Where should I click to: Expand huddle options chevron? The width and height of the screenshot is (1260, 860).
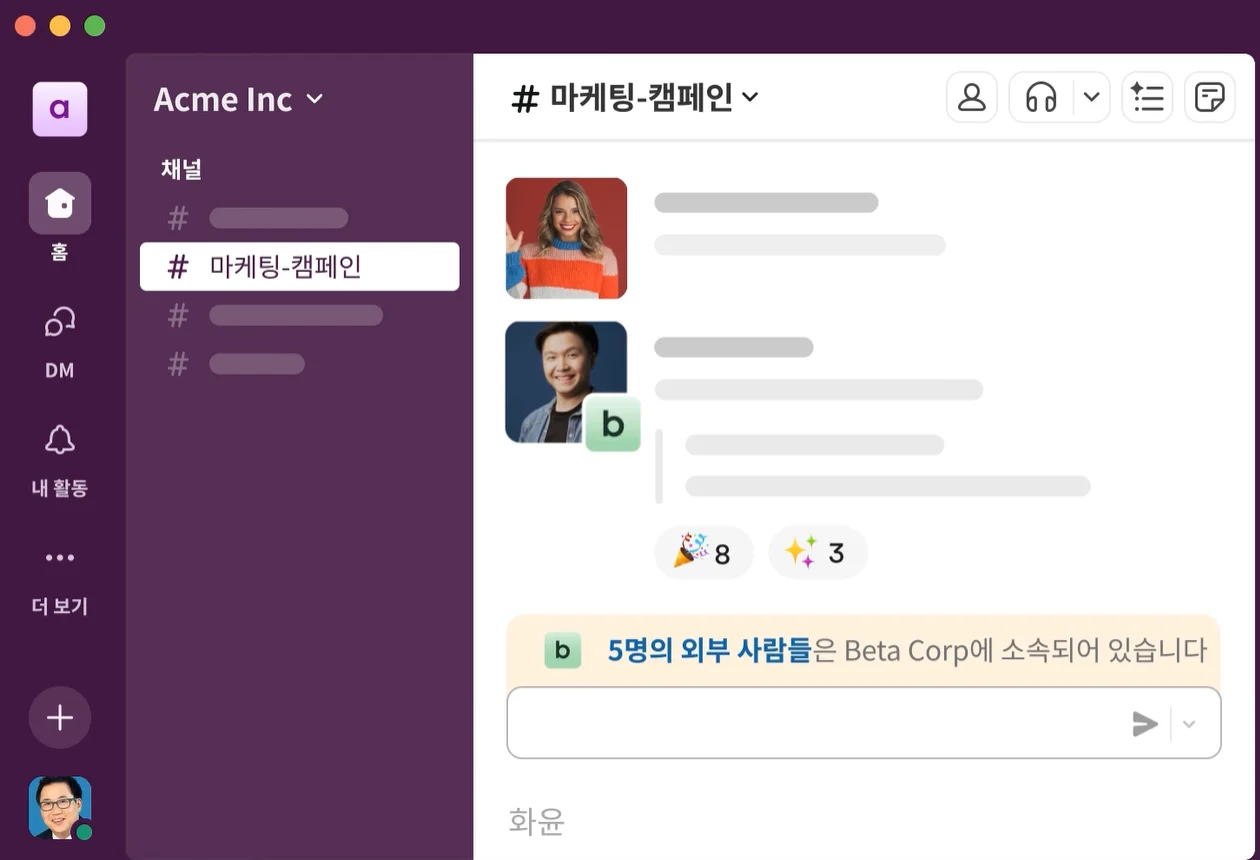pos(1092,98)
